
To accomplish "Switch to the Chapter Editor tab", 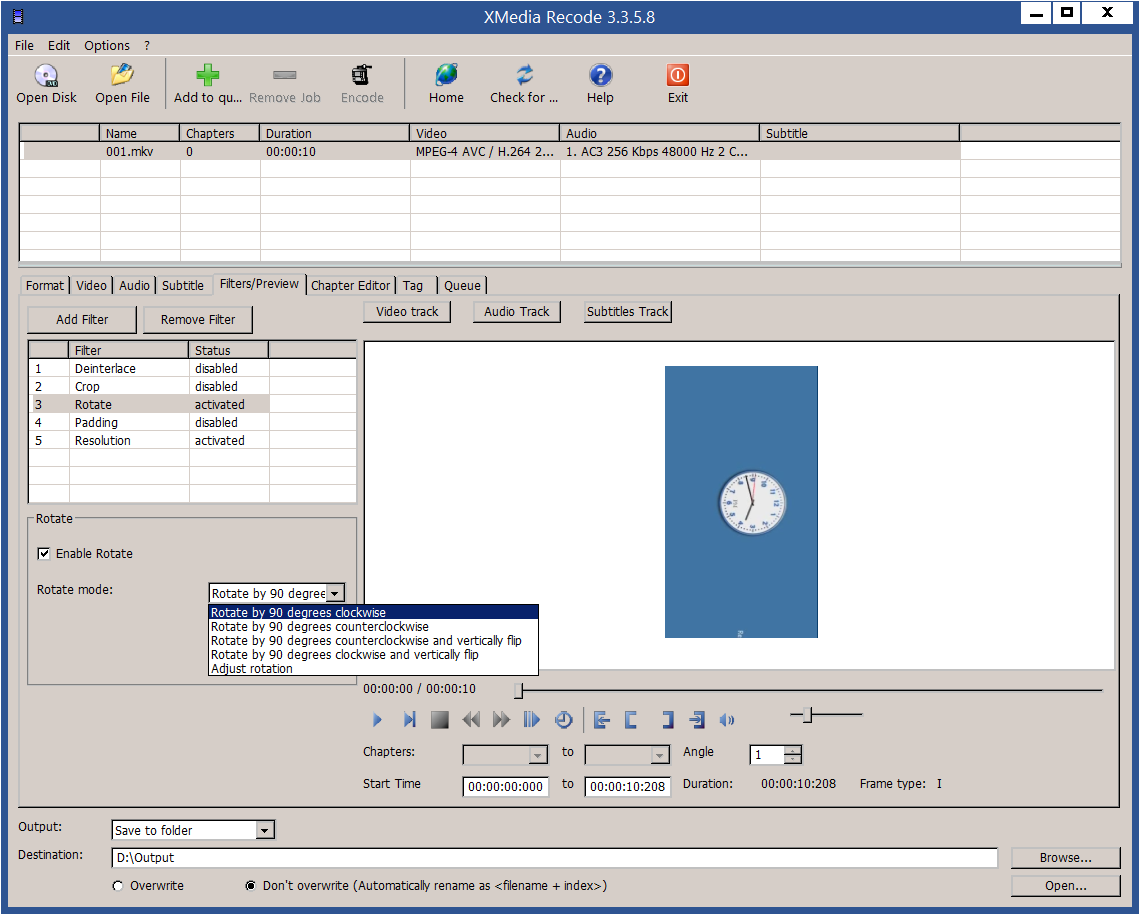I will point(350,286).
